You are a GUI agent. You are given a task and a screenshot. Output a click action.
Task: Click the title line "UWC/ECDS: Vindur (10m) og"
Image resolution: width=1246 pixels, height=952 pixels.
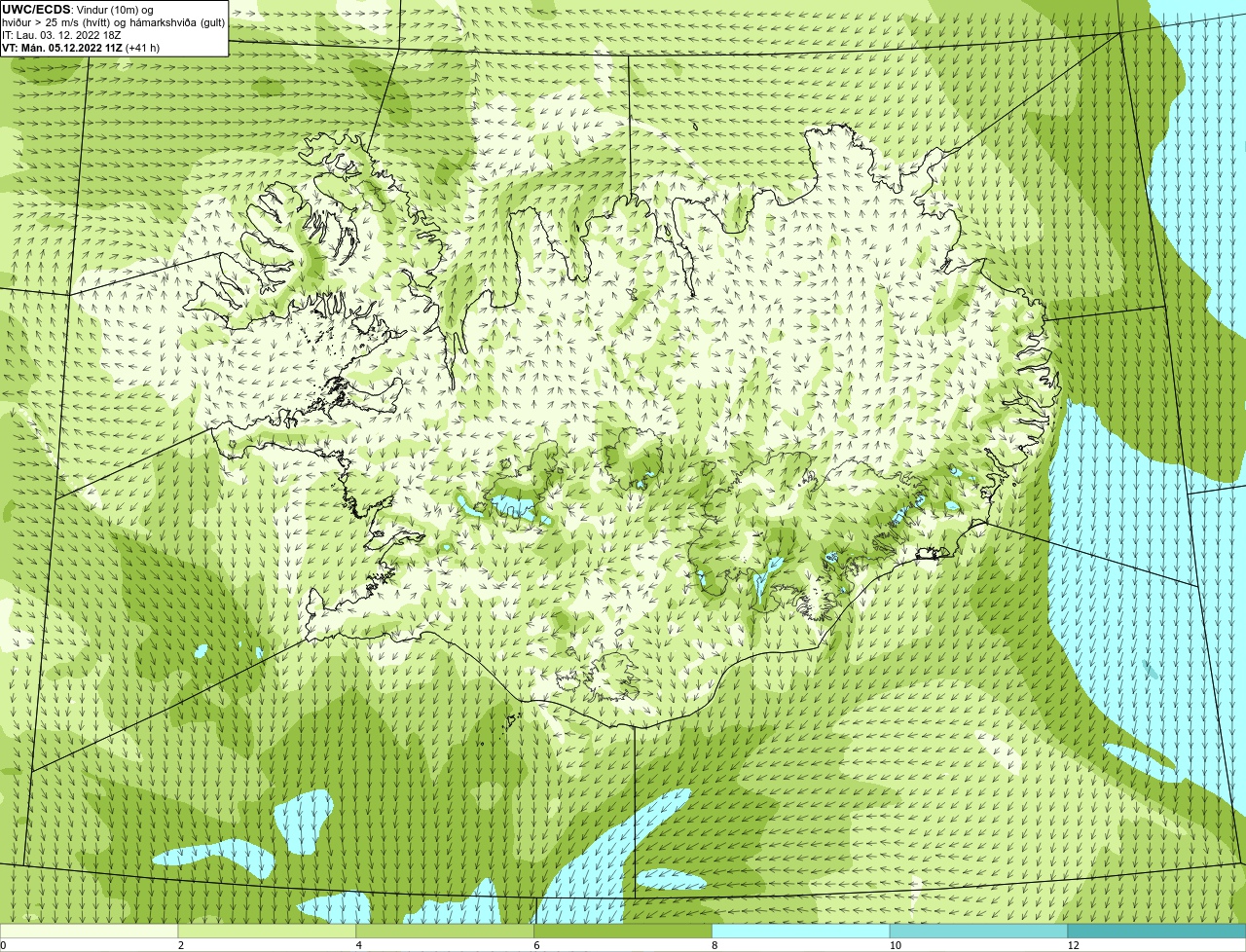(x=78, y=10)
